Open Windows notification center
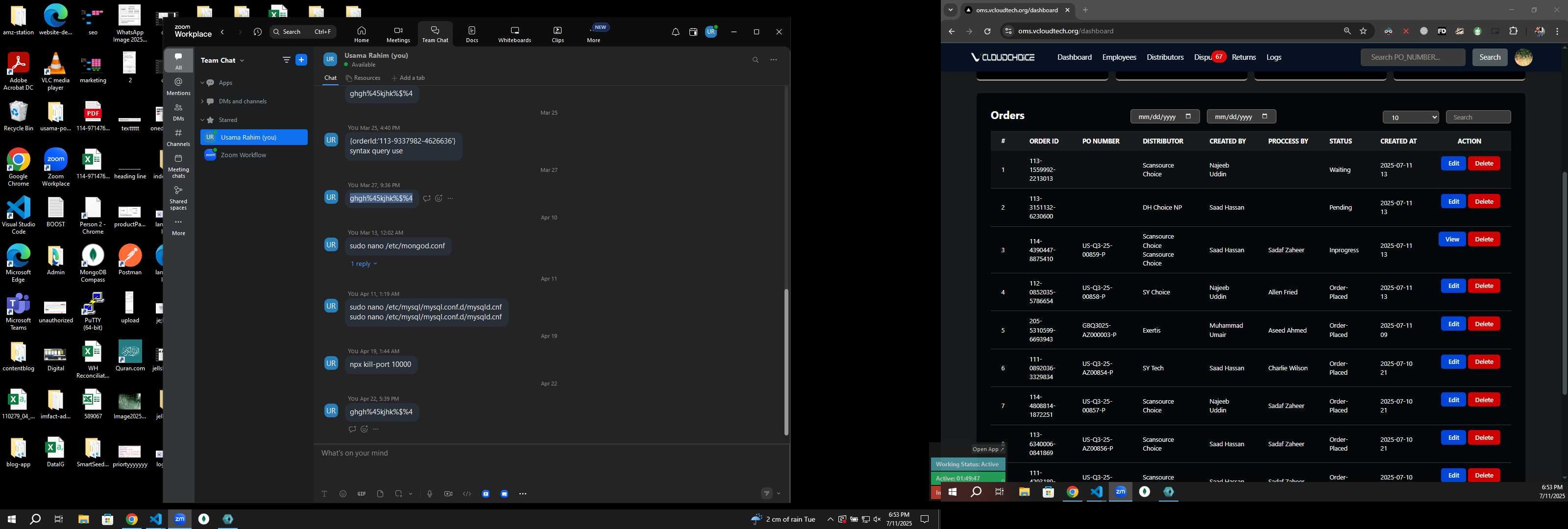1568x529 pixels. point(925,519)
